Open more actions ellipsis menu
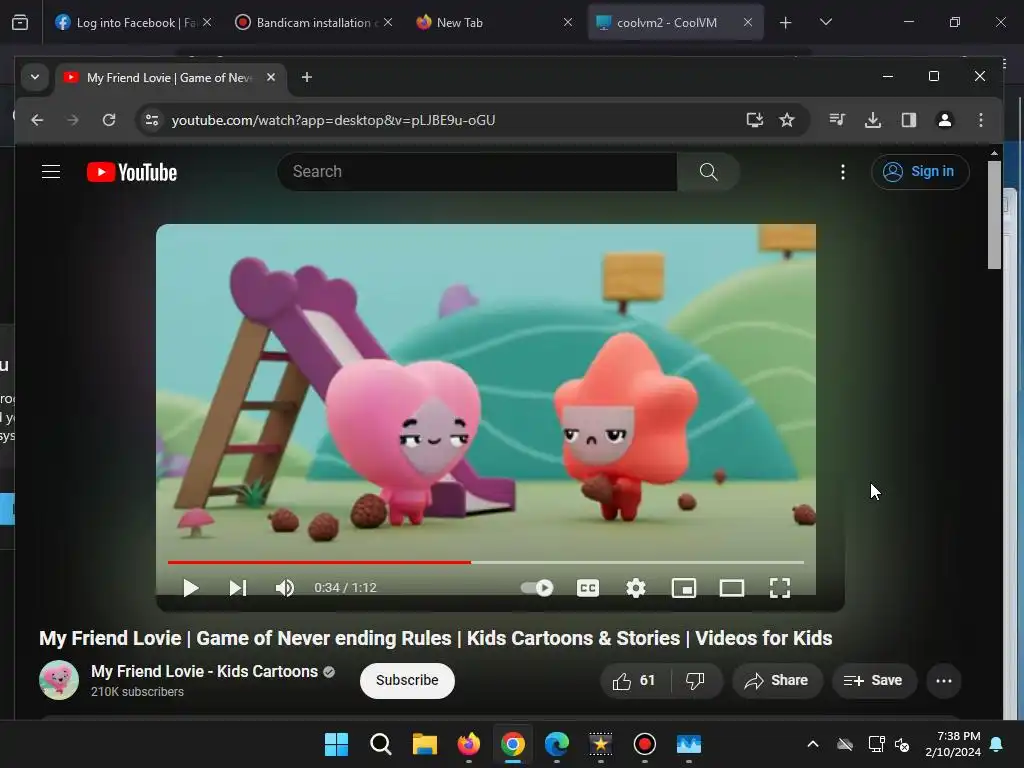Image resolution: width=1024 pixels, height=768 pixels. 944,681
